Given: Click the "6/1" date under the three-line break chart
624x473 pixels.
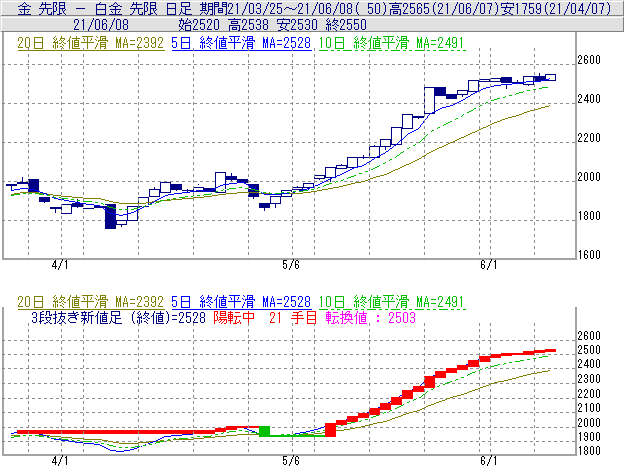Looking at the screenshot, I should coord(489,461).
